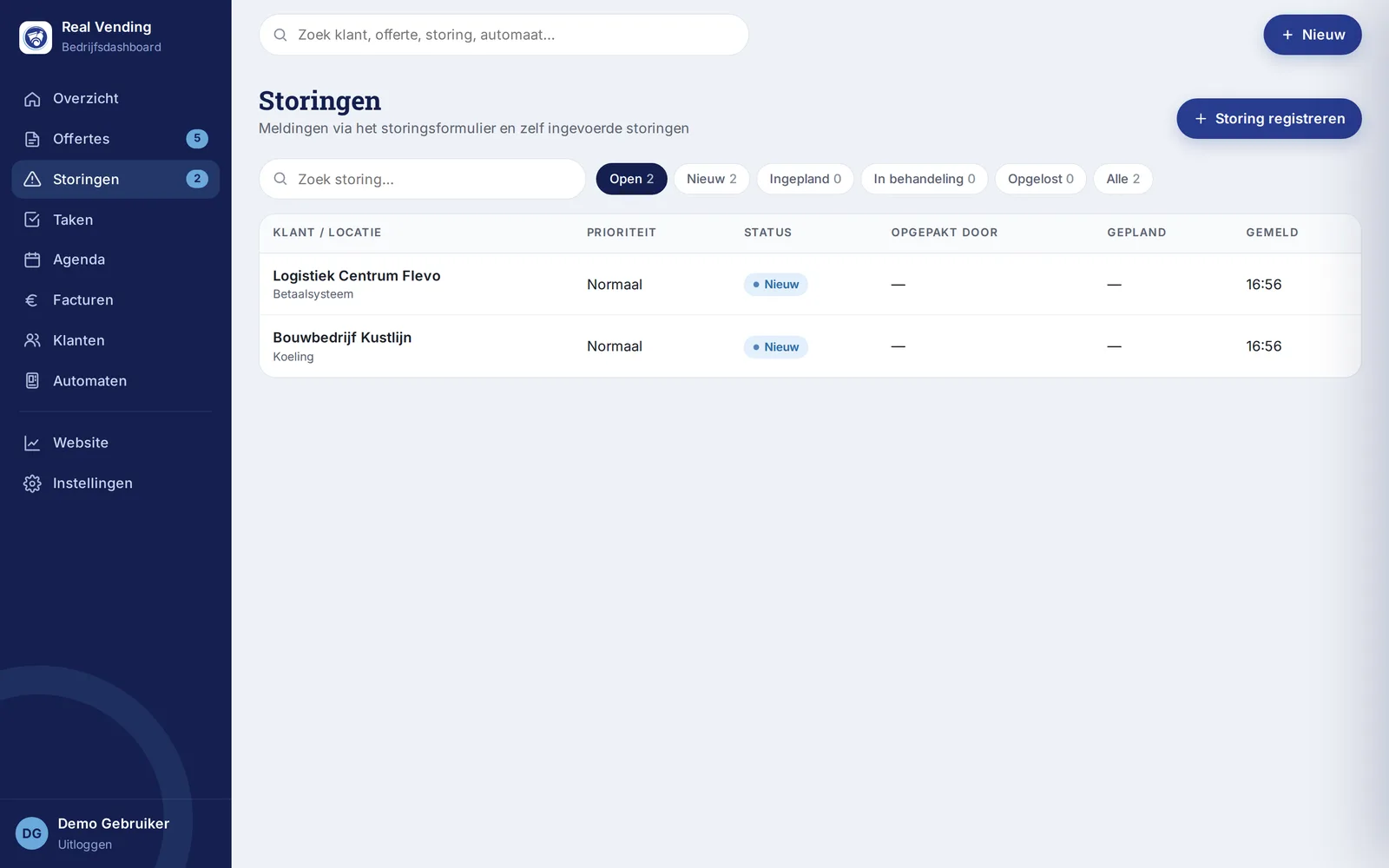Focus the Zoek klant, offerte global search field
Viewport: 1389px width, 868px height.
click(x=504, y=35)
